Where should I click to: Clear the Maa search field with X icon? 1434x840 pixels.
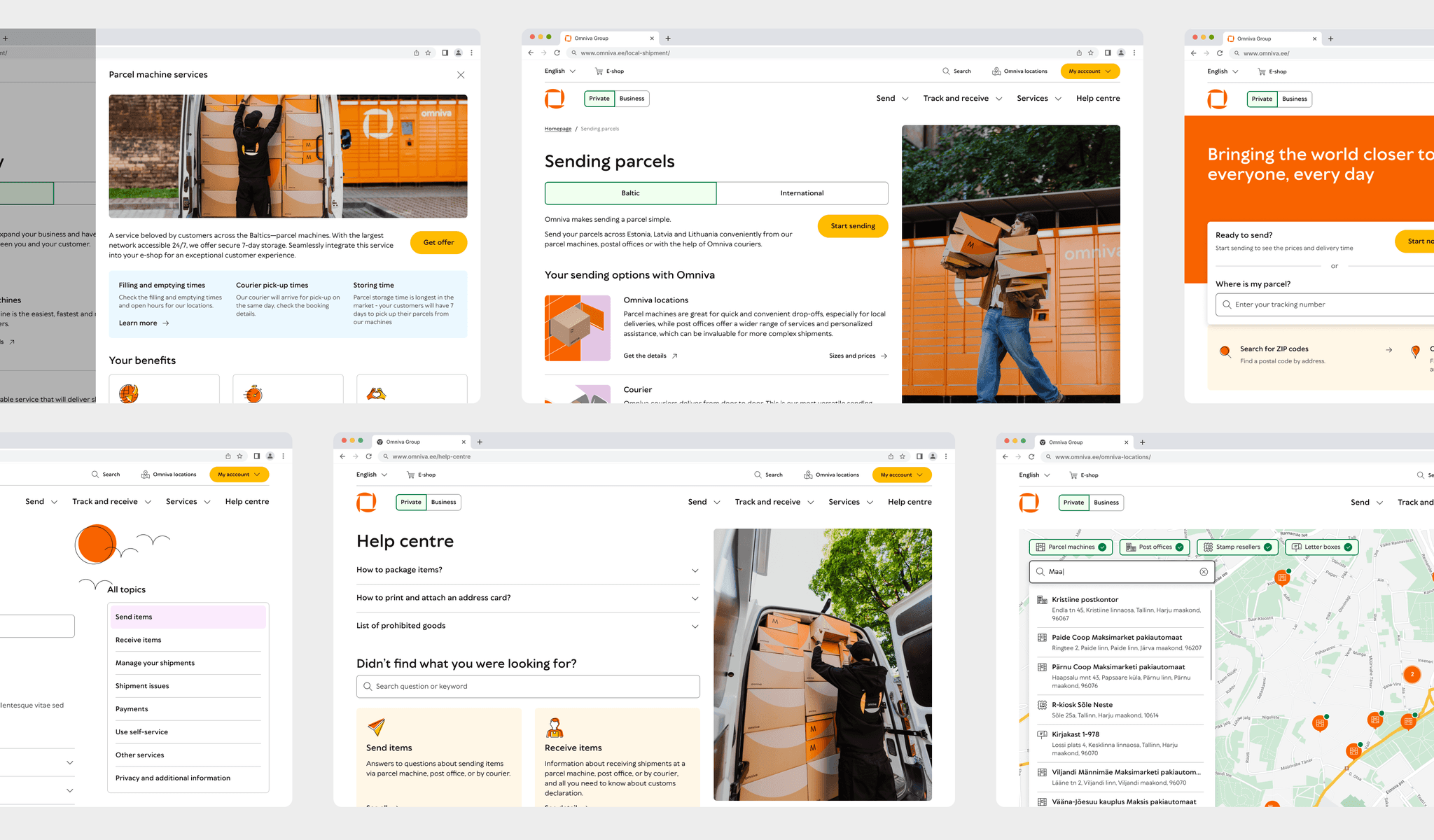1204,572
